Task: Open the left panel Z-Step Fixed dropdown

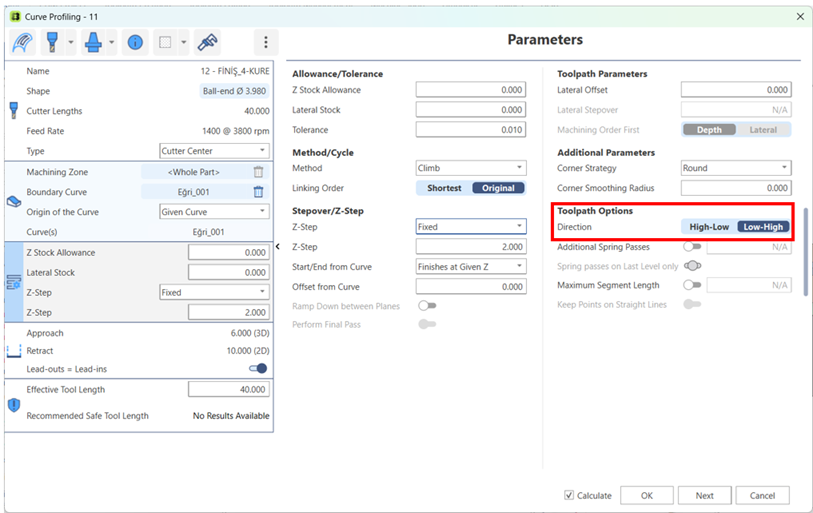Action: click(214, 293)
